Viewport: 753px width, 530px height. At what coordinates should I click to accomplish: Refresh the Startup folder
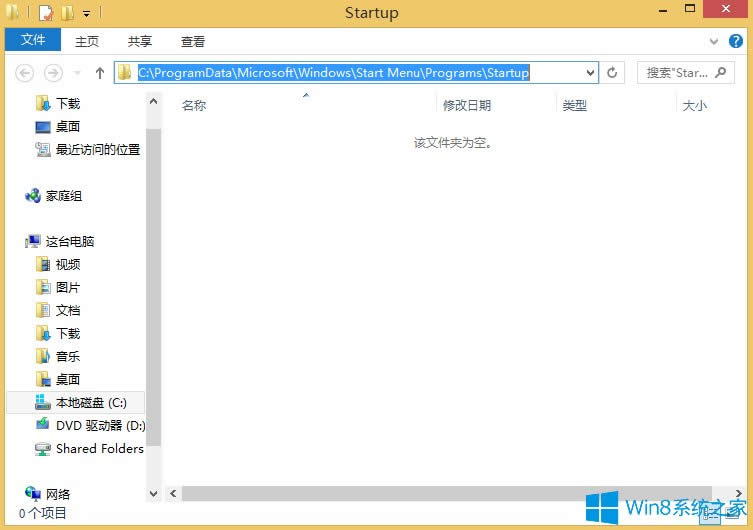point(612,73)
